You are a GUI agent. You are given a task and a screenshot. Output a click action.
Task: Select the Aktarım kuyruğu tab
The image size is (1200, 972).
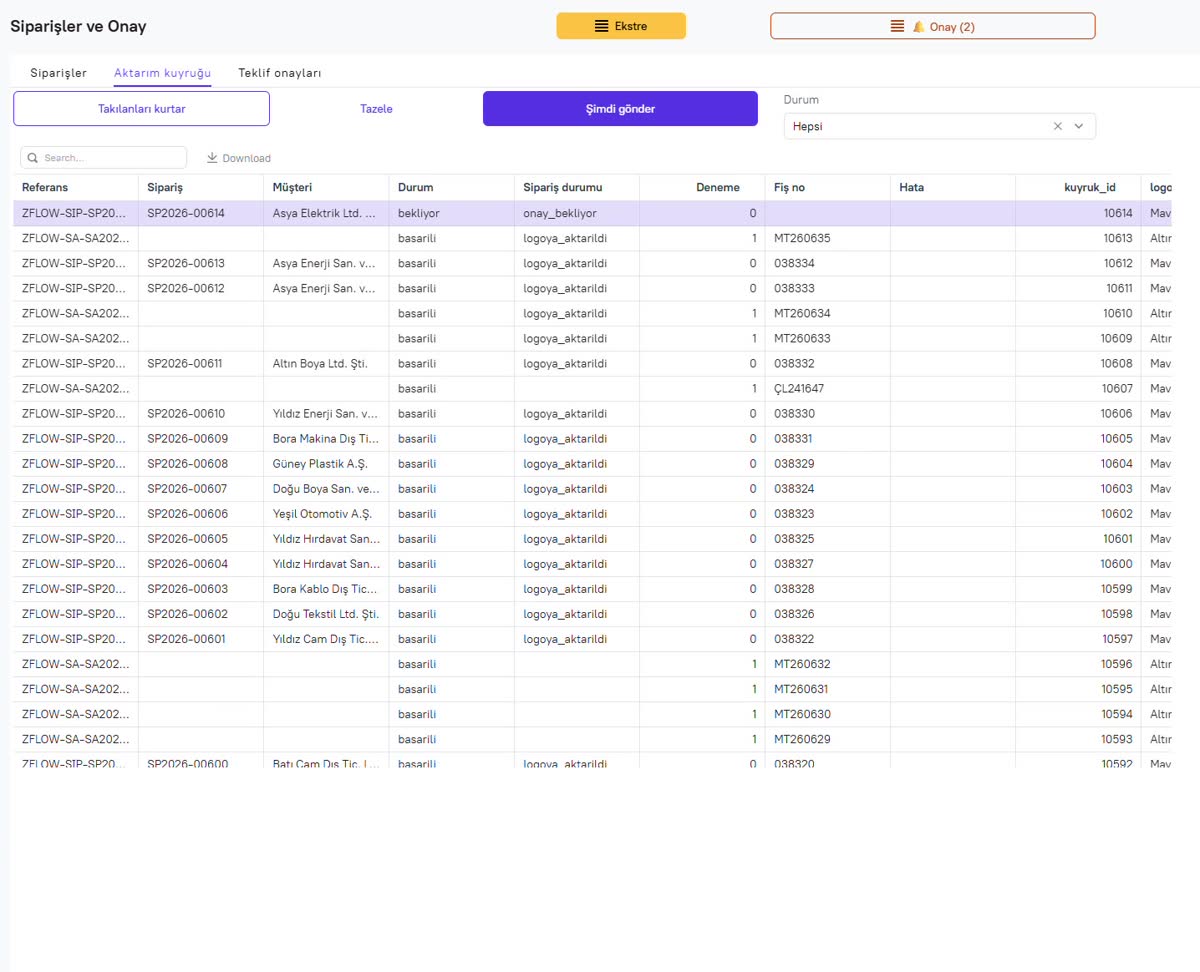click(x=162, y=73)
